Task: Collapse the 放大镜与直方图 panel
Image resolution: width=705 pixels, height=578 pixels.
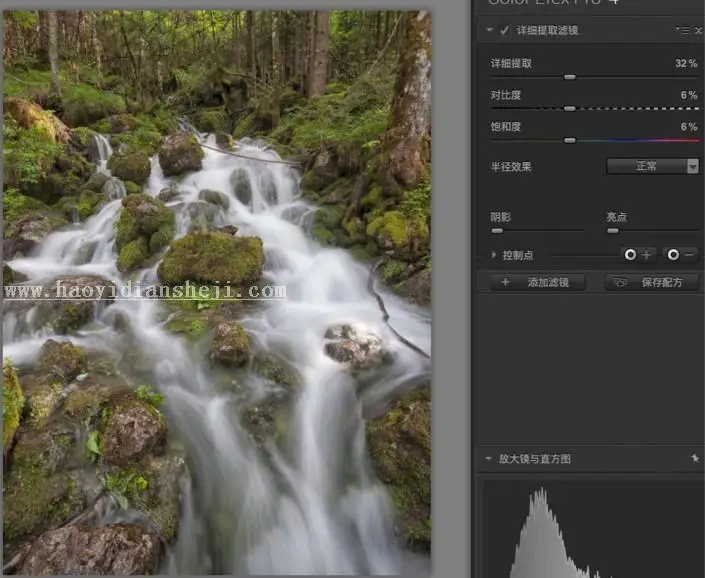Action: point(488,458)
